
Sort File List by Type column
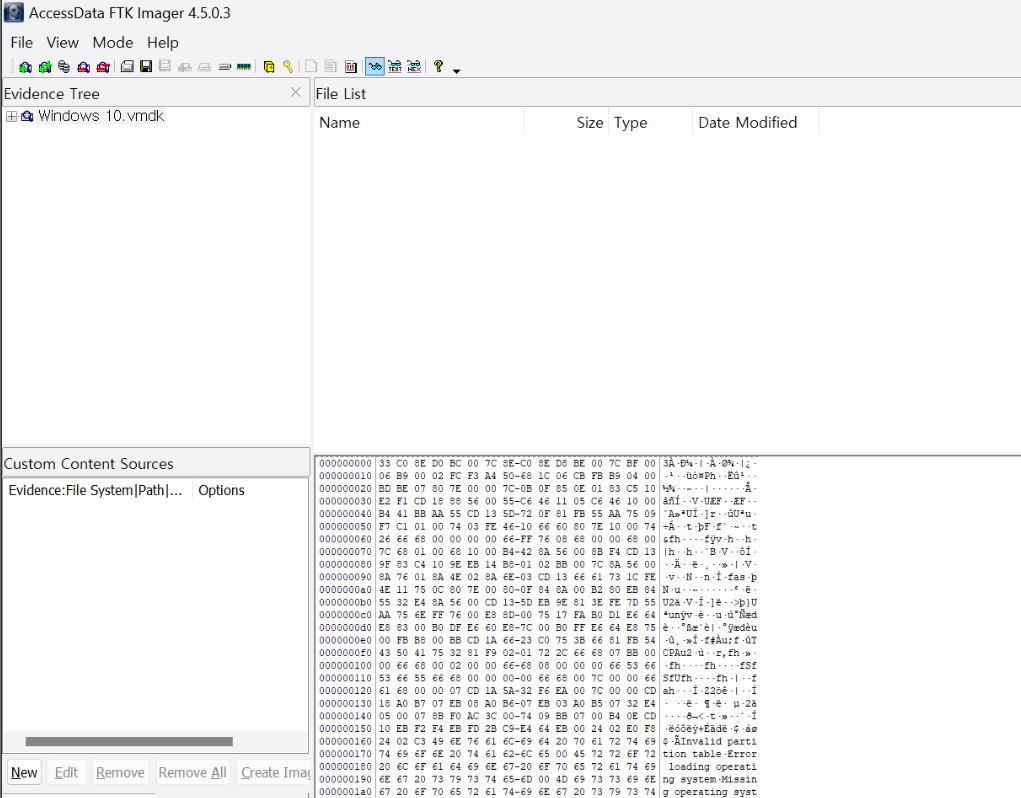(650, 122)
